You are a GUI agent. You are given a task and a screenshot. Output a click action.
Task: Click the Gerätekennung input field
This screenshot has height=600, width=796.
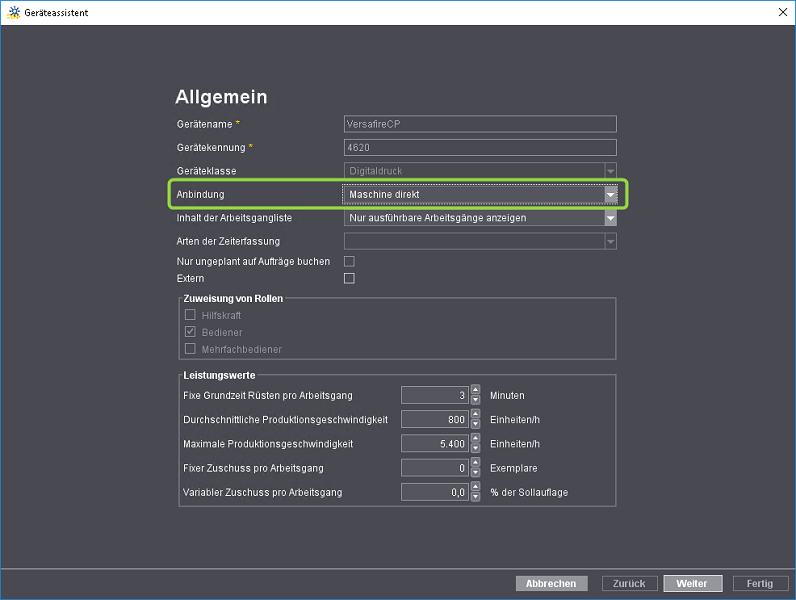[x=480, y=147]
